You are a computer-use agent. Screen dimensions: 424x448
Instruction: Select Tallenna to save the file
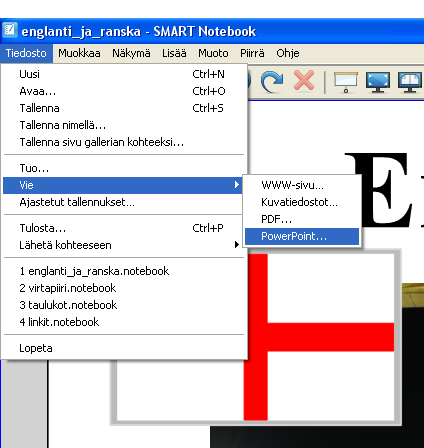[x=123, y=108]
